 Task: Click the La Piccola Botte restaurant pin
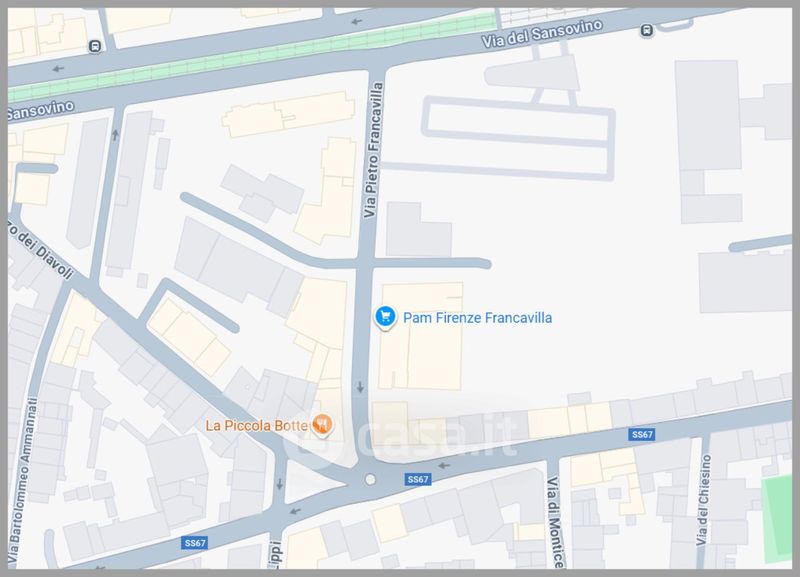click(322, 425)
